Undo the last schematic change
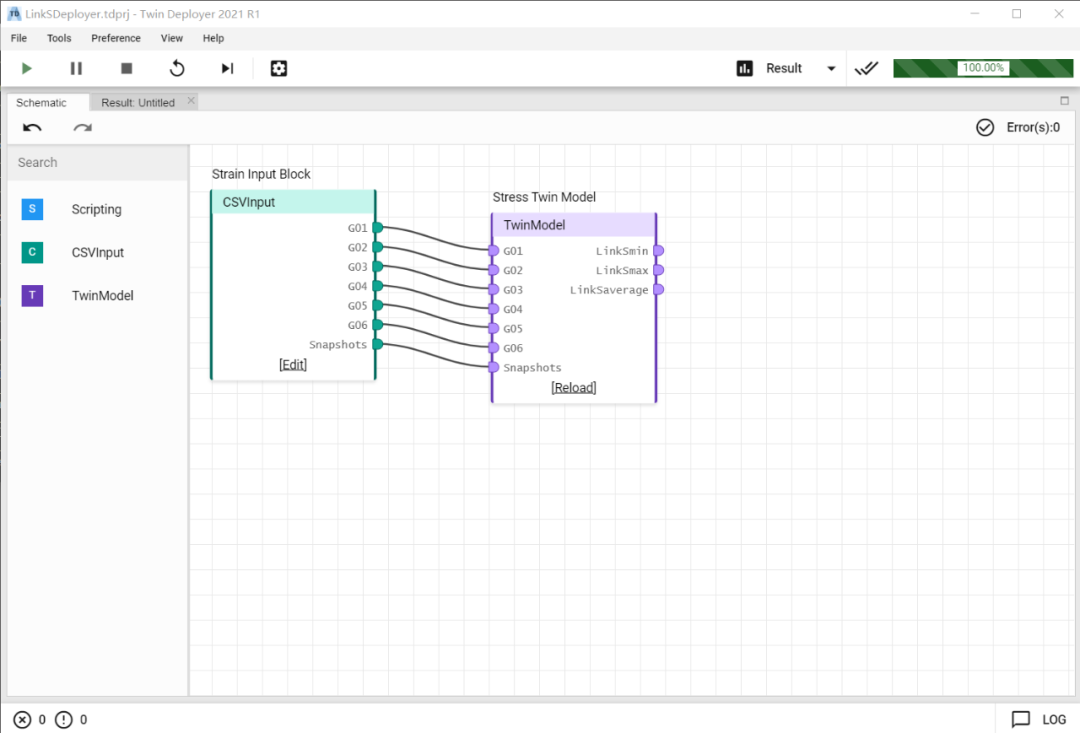The width and height of the screenshot is (1080, 733). pyautogui.click(x=32, y=127)
